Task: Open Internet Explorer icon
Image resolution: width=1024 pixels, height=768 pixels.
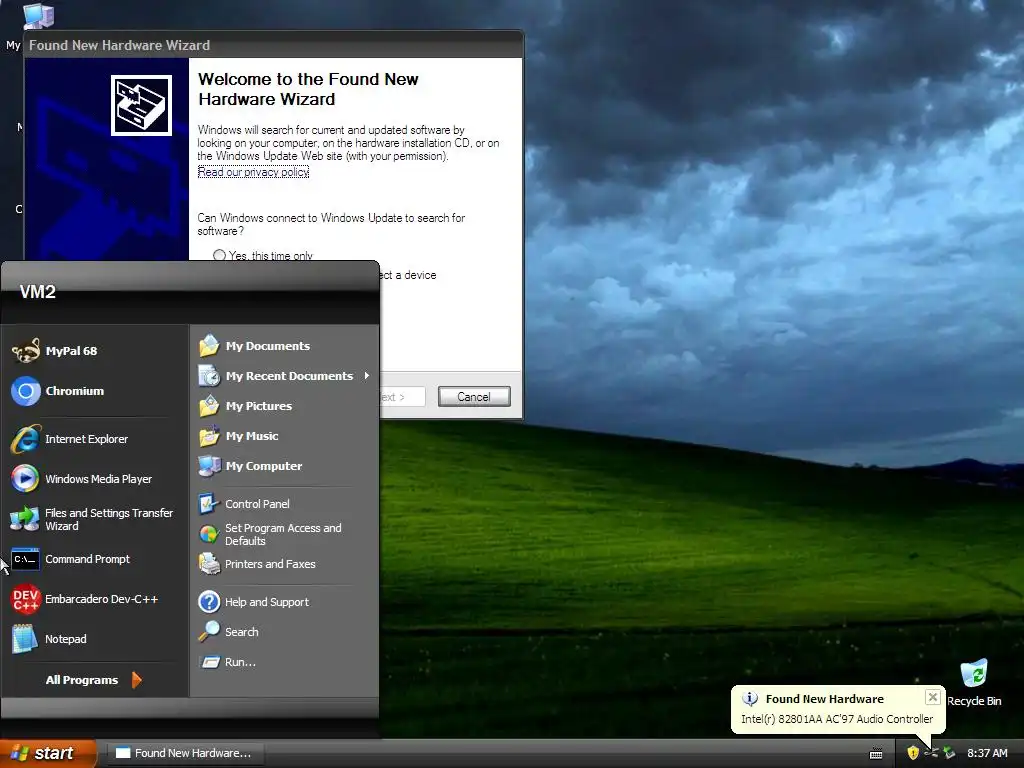Action: 25,439
